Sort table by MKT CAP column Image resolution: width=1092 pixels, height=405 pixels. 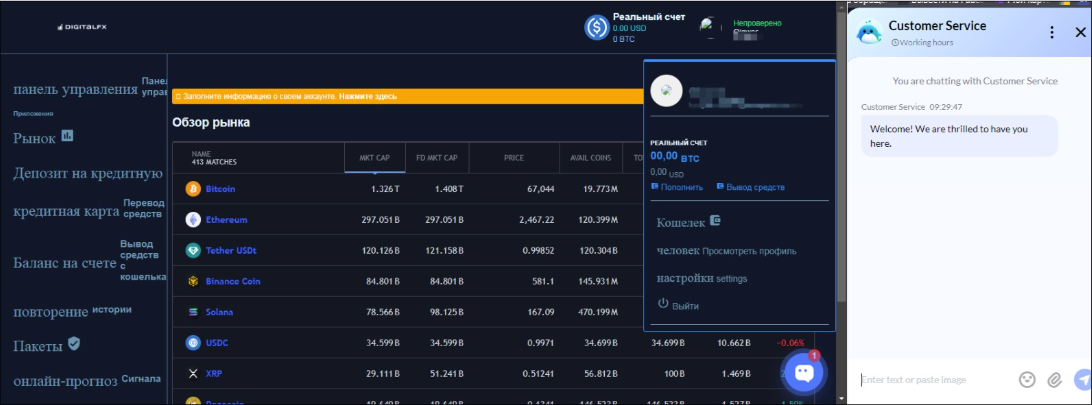pos(374,158)
